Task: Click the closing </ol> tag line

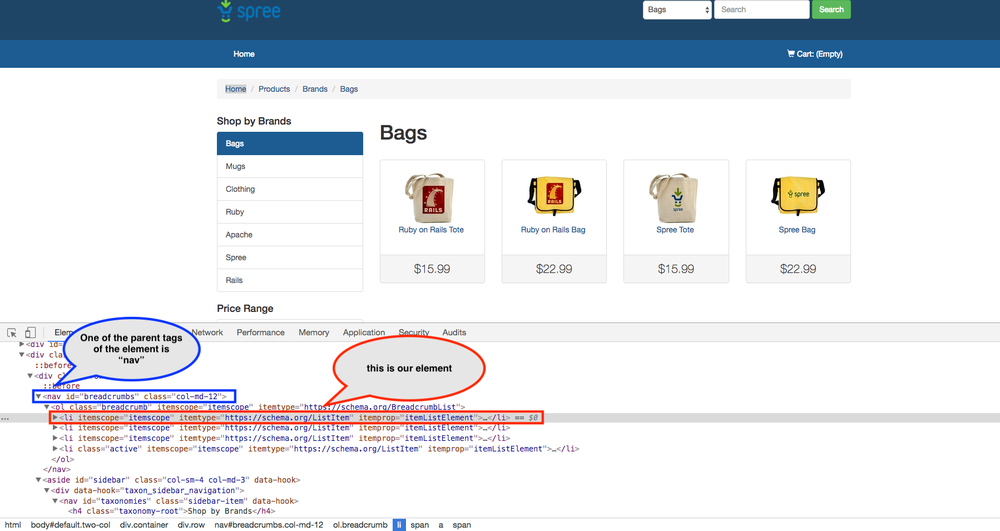Action: coord(62,459)
